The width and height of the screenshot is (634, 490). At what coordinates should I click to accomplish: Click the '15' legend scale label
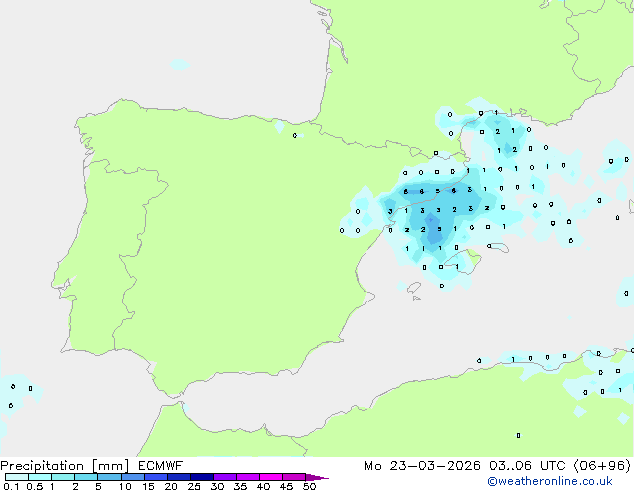click(x=148, y=486)
